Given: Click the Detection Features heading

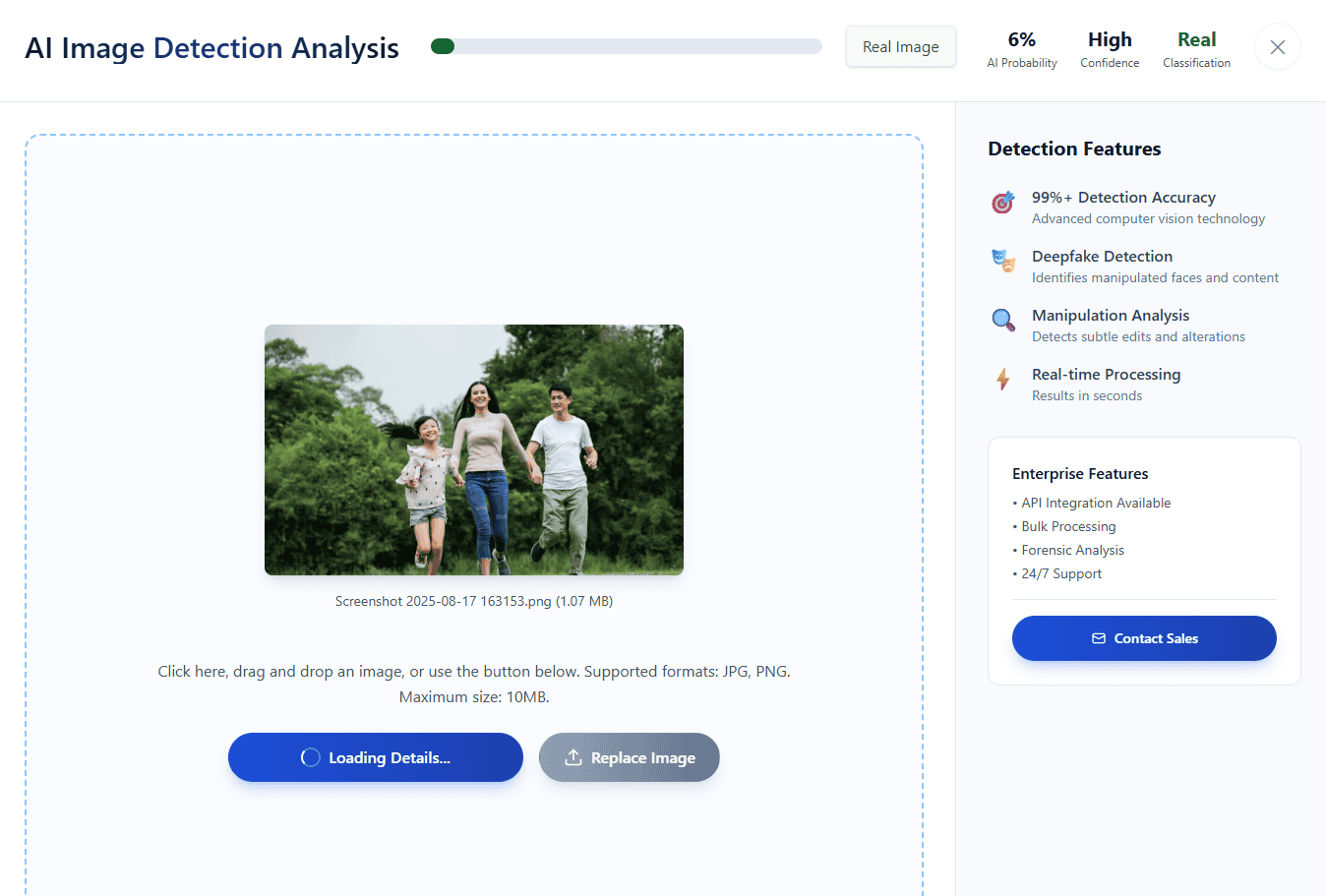Looking at the screenshot, I should (1074, 149).
